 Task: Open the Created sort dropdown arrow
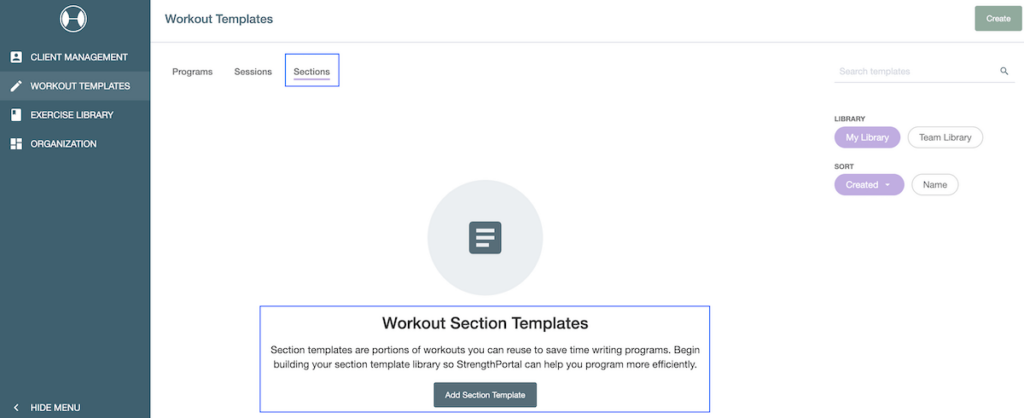point(887,185)
